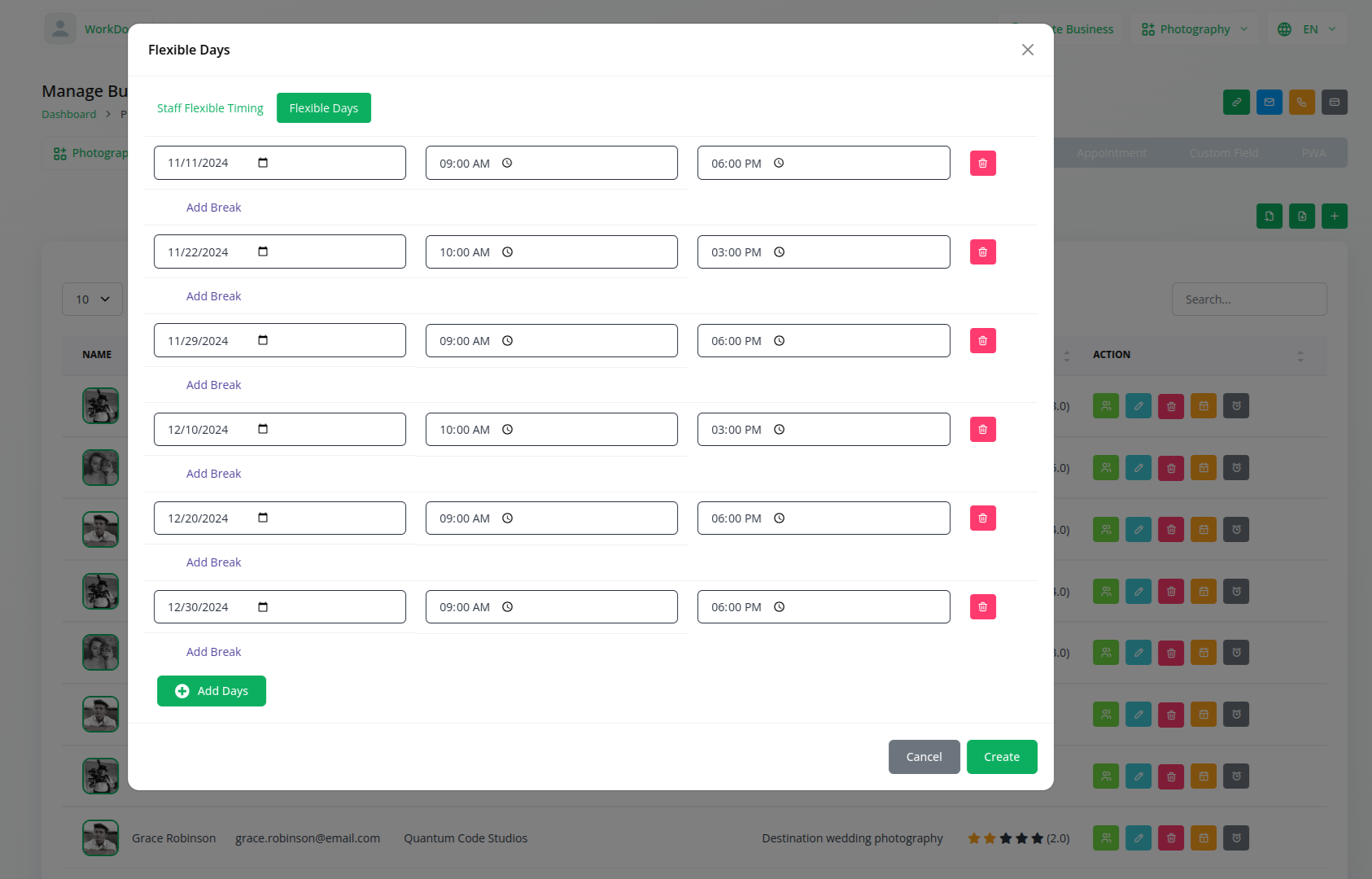Add Break under 11/11/2024 row
The height and width of the screenshot is (879, 1372).
coord(213,208)
